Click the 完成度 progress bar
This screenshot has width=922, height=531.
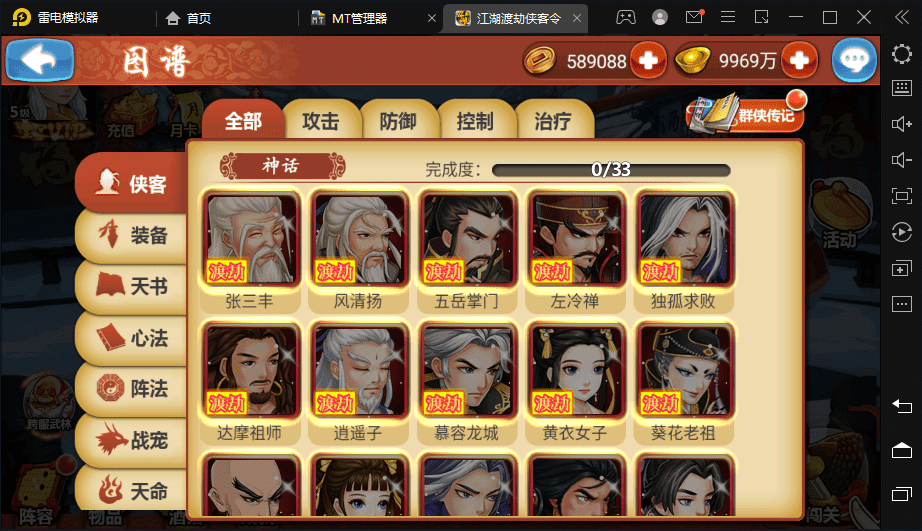(611, 170)
